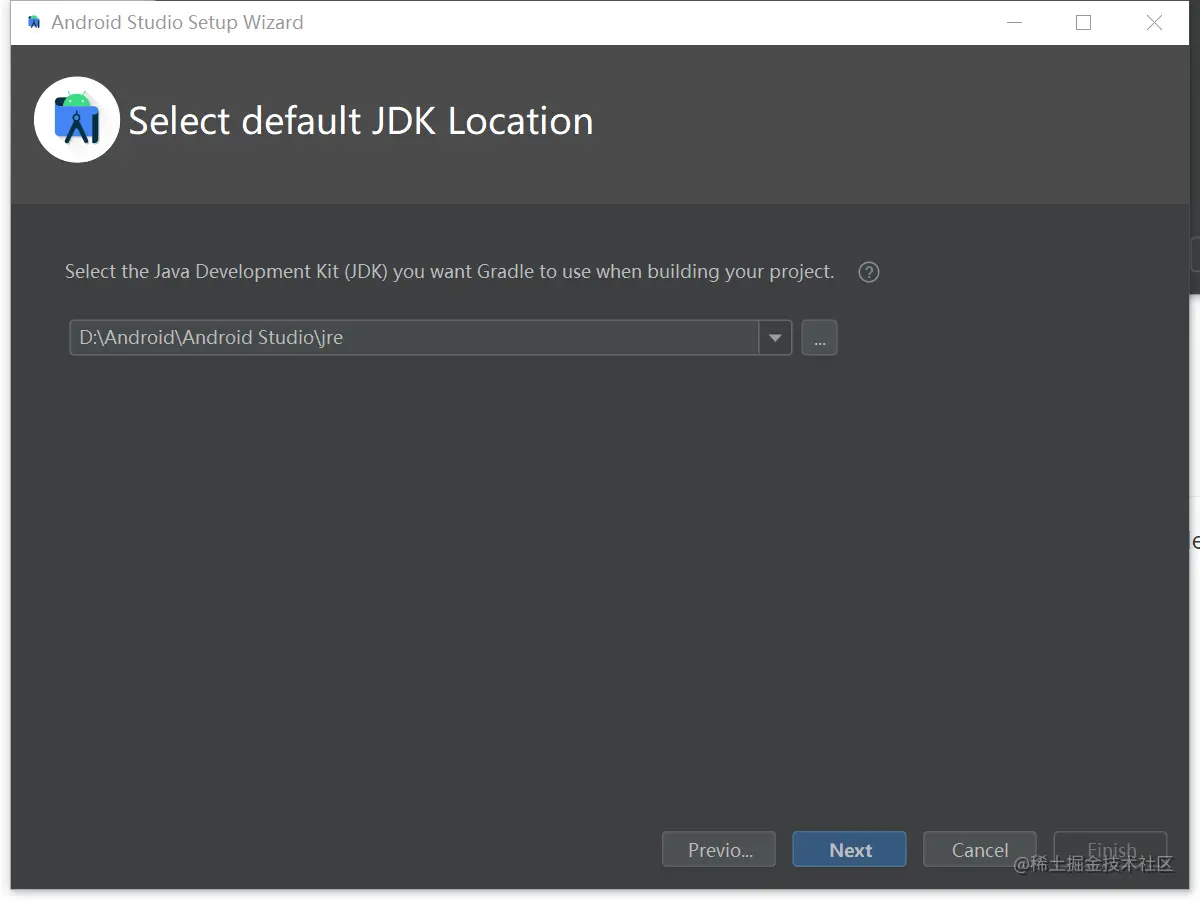Click the Next button
Viewport: 1200px width, 900px height.
point(850,850)
